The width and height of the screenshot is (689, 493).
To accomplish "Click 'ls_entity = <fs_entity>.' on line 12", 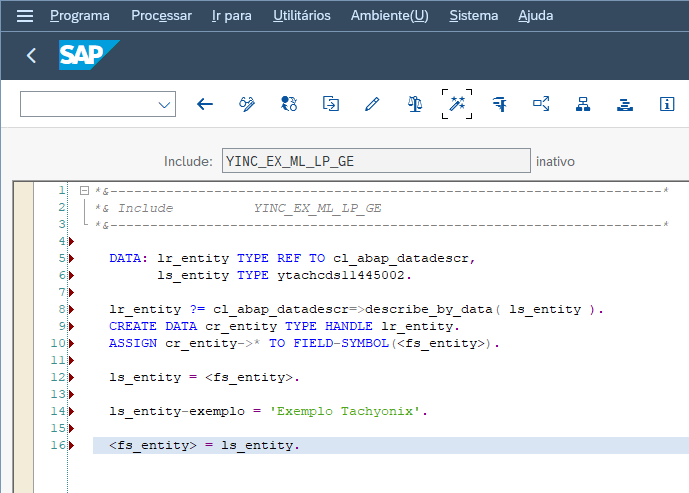I will pyautogui.click(x=204, y=377).
